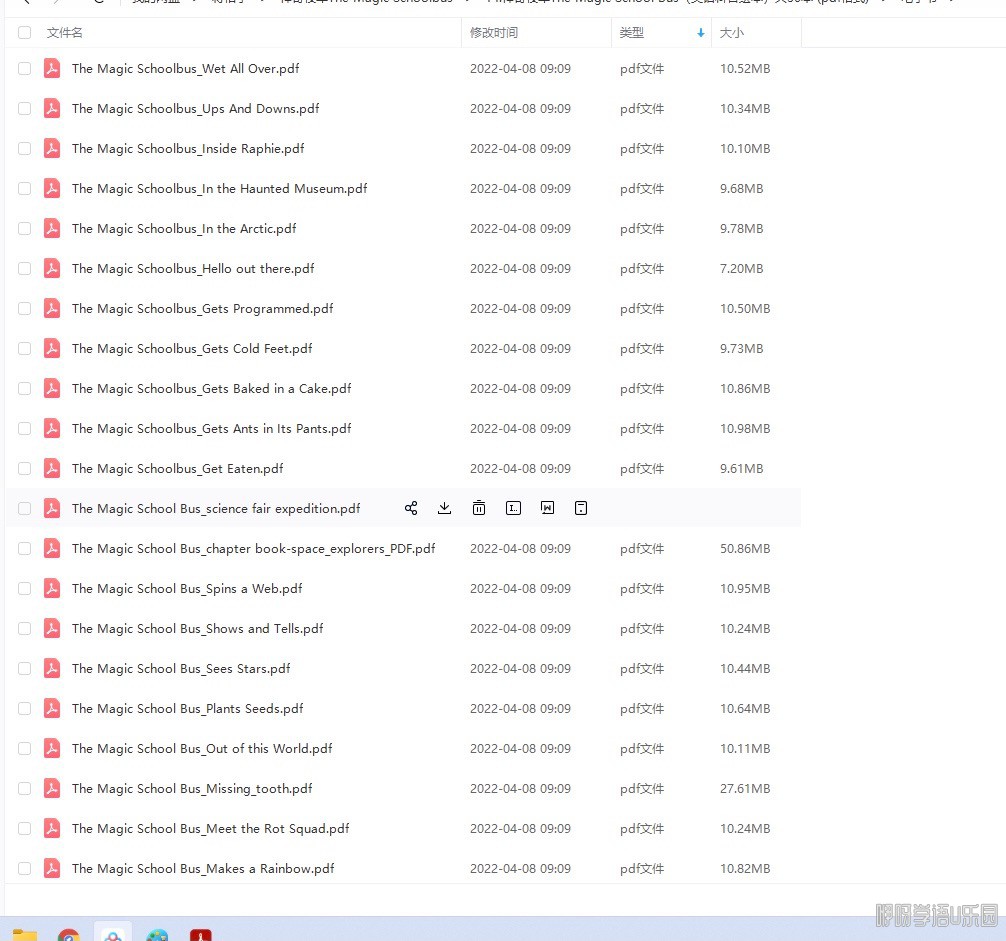Click PDF icon of Inside Raphie.pdf
1006x941 pixels.
pos(52,148)
